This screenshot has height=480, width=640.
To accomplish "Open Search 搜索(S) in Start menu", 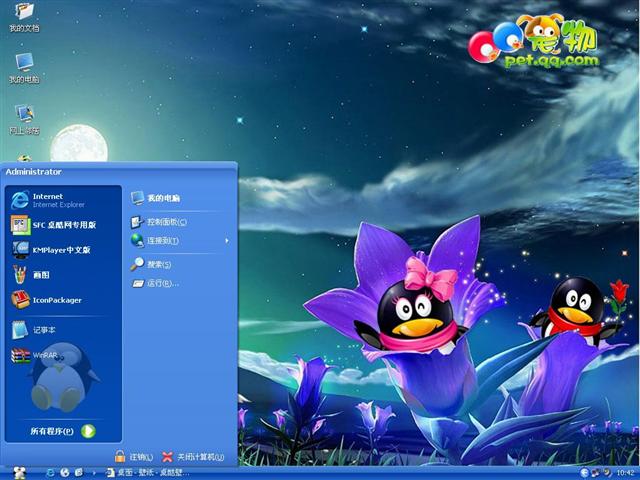I will 180,264.
